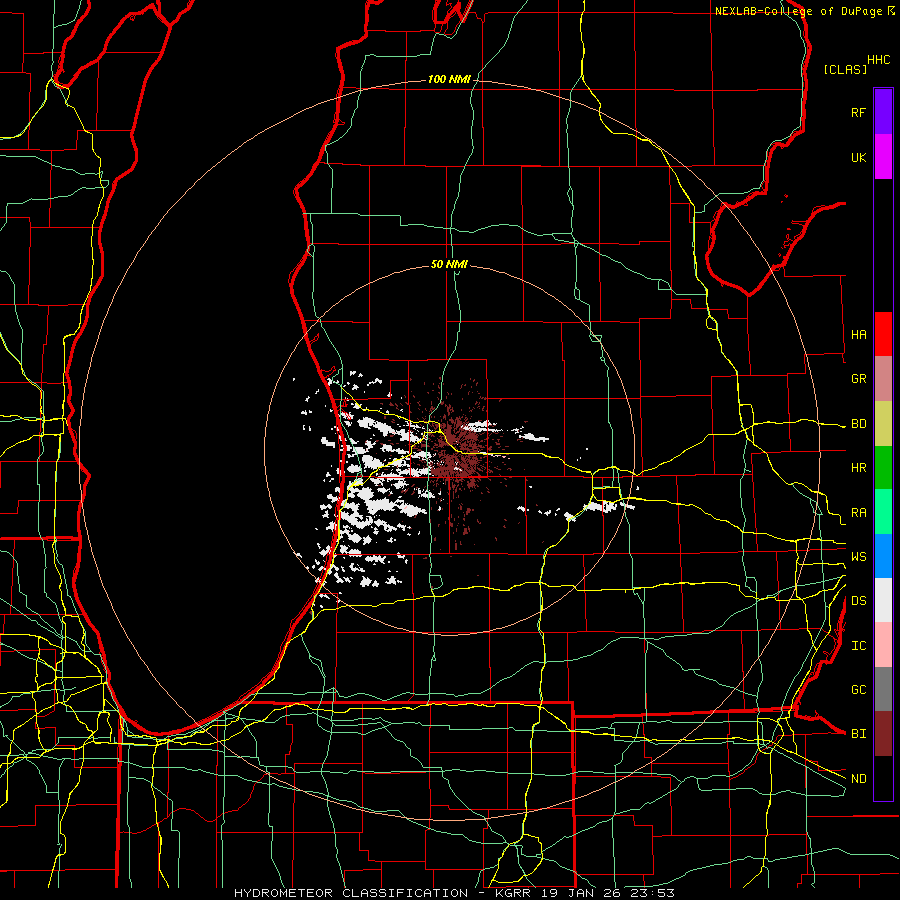The image size is (900, 900).
Task: Click the ND legend label
Action: [859, 779]
